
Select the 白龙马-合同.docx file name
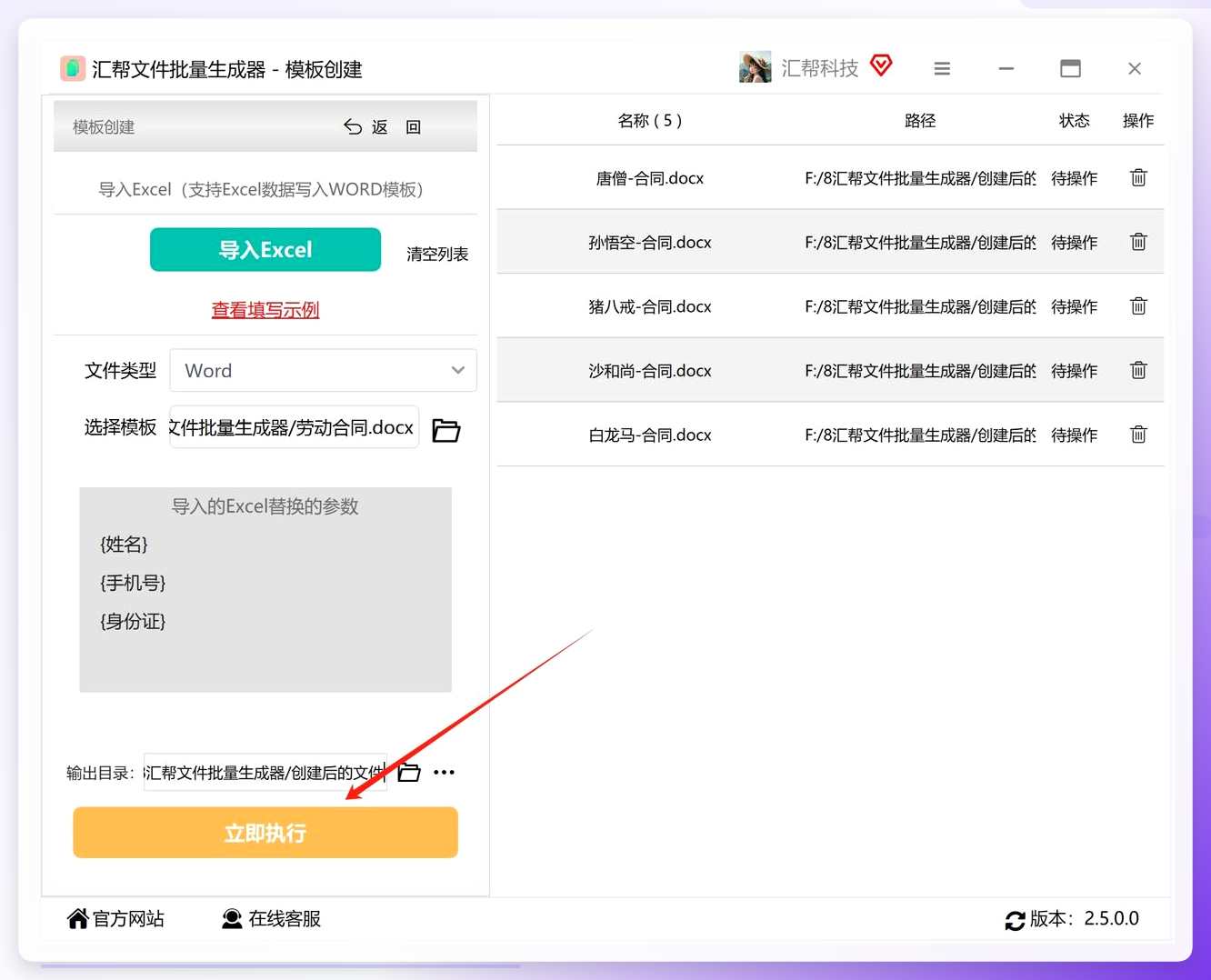point(650,435)
